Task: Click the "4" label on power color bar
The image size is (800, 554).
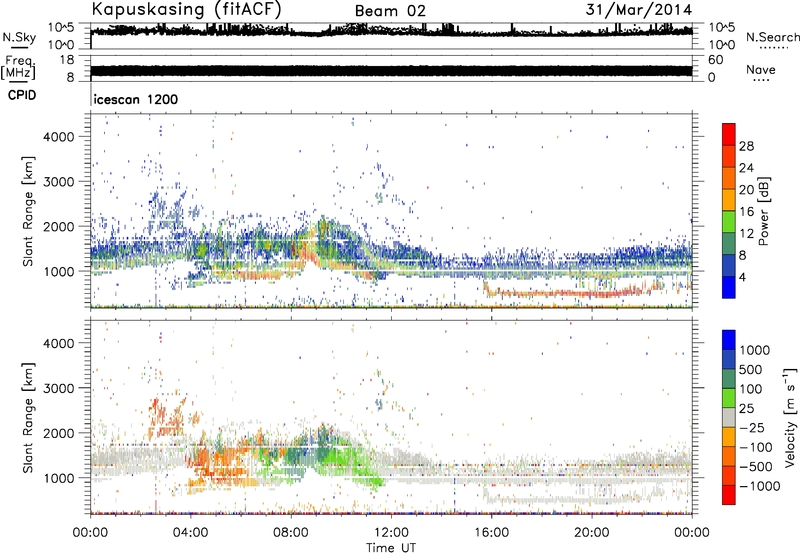Action: tap(743, 277)
